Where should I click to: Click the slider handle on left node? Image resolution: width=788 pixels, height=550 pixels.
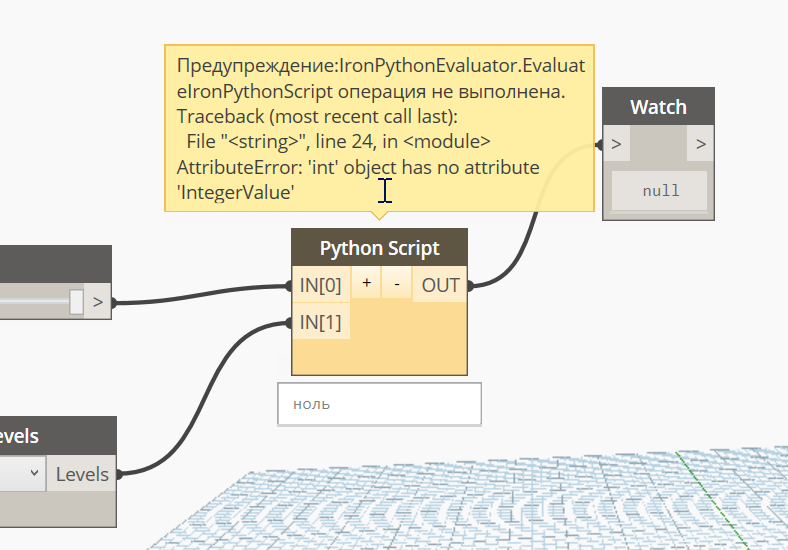76,302
